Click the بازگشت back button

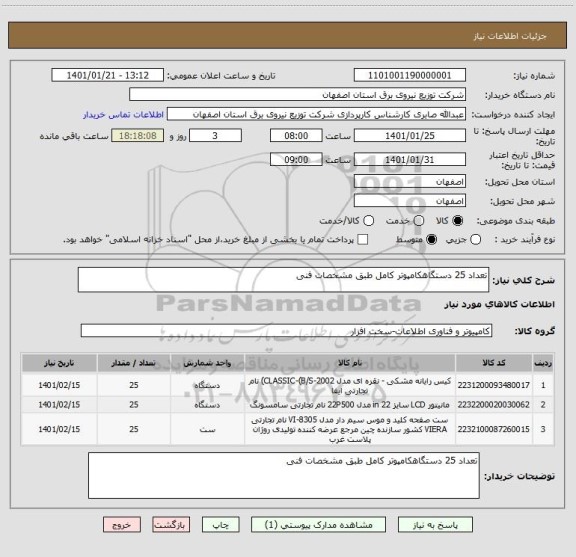pos(171,525)
